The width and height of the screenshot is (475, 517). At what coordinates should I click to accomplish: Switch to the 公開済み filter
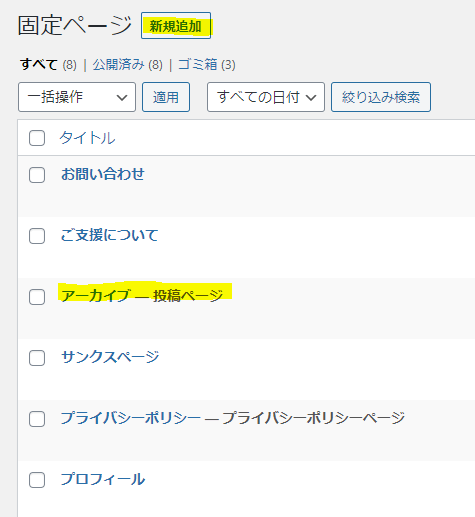pyautogui.click(x=118, y=64)
